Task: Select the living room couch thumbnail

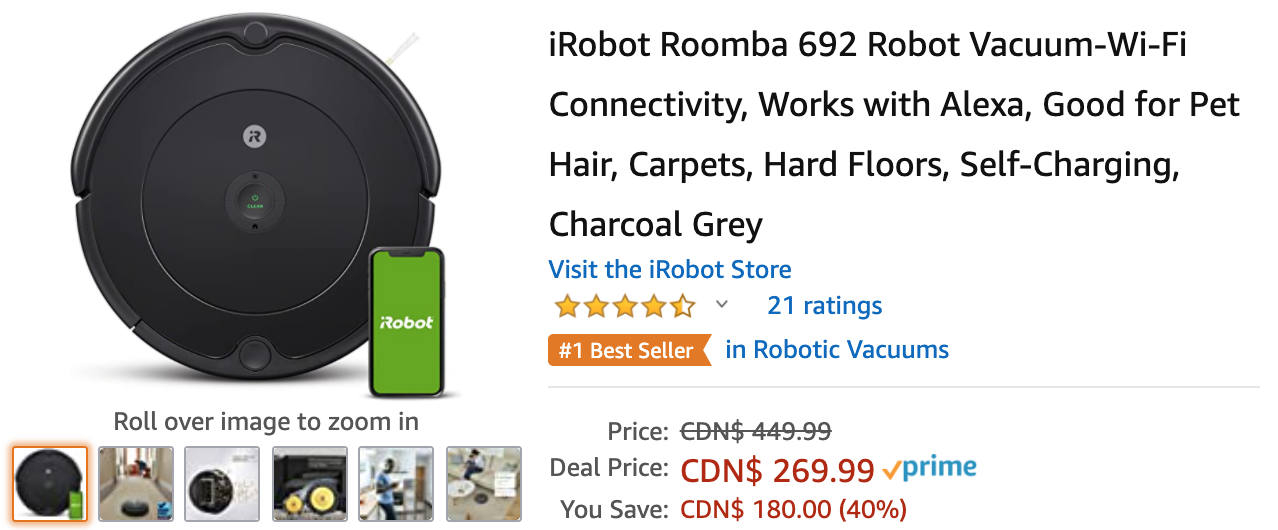Action: coord(483,484)
